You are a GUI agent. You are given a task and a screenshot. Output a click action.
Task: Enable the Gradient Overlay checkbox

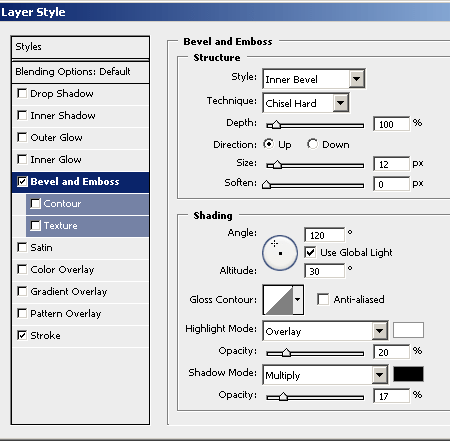point(22,291)
